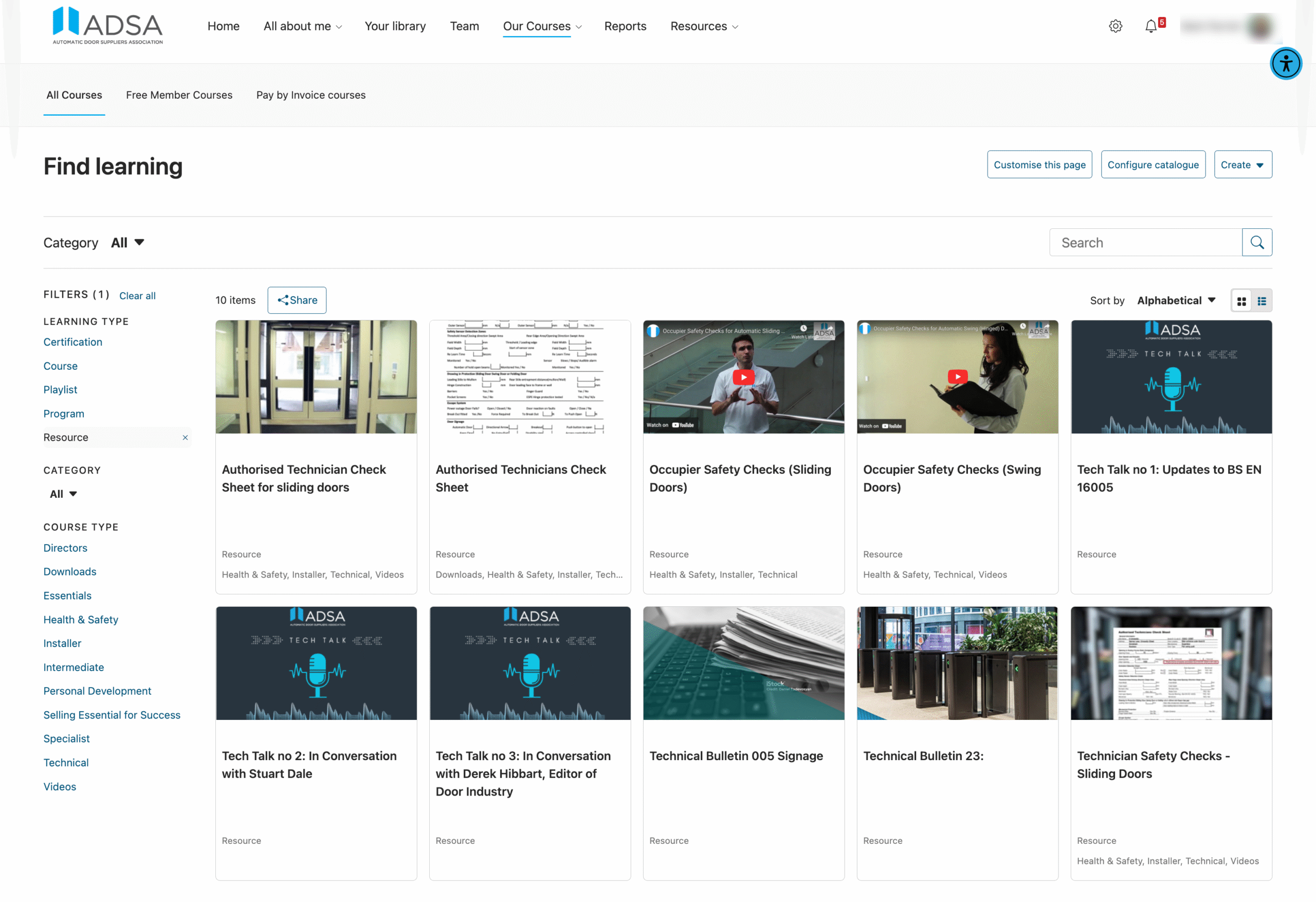Open the Category All dropdown

(x=128, y=242)
